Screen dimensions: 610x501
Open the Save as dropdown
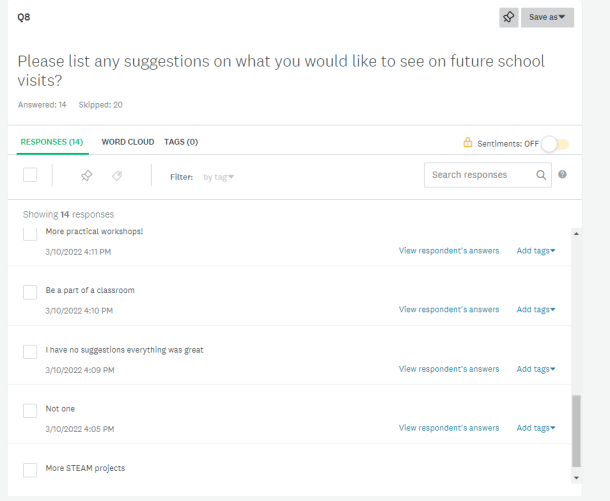pos(547,17)
